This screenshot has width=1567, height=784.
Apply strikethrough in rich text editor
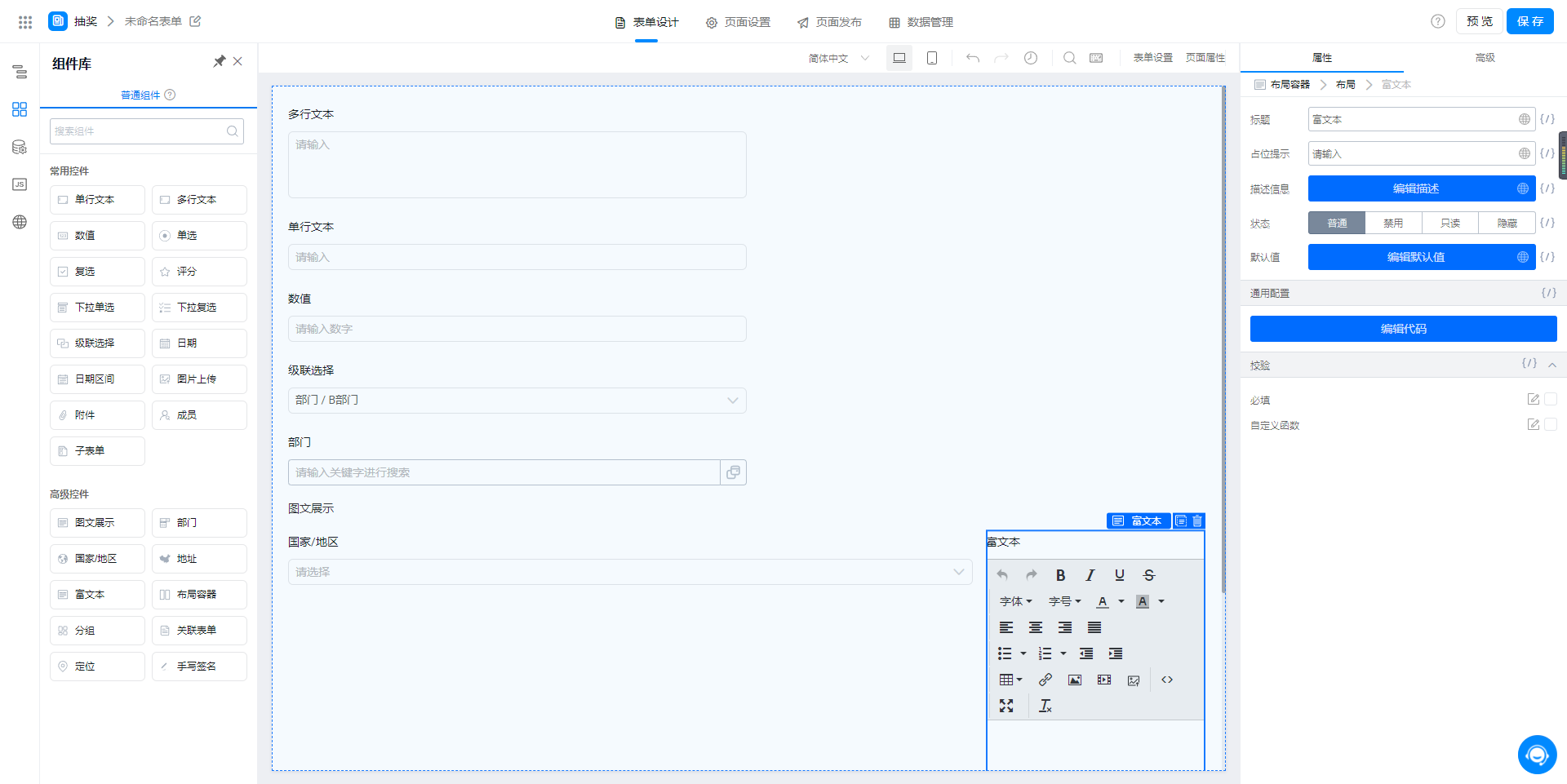[x=1149, y=575]
